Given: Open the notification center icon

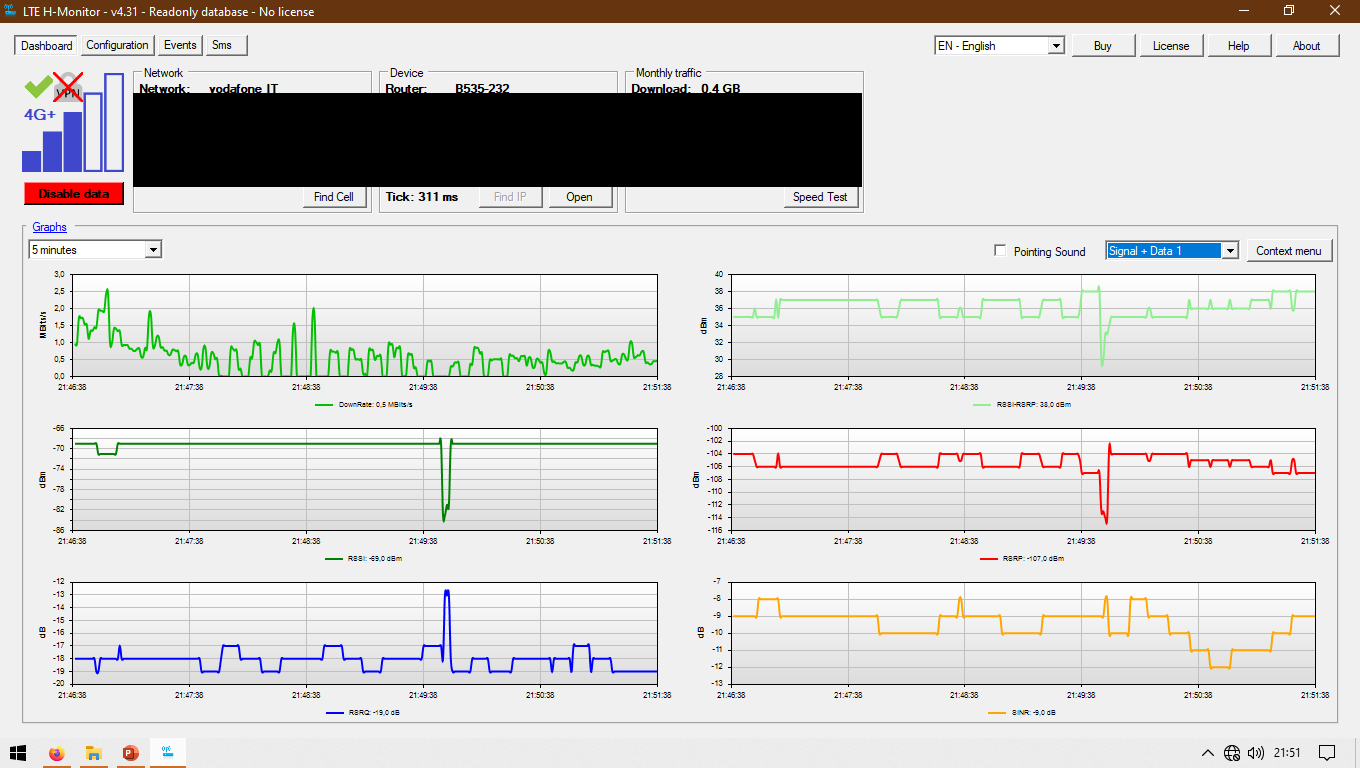Looking at the screenshot, I should point(1327,753).
